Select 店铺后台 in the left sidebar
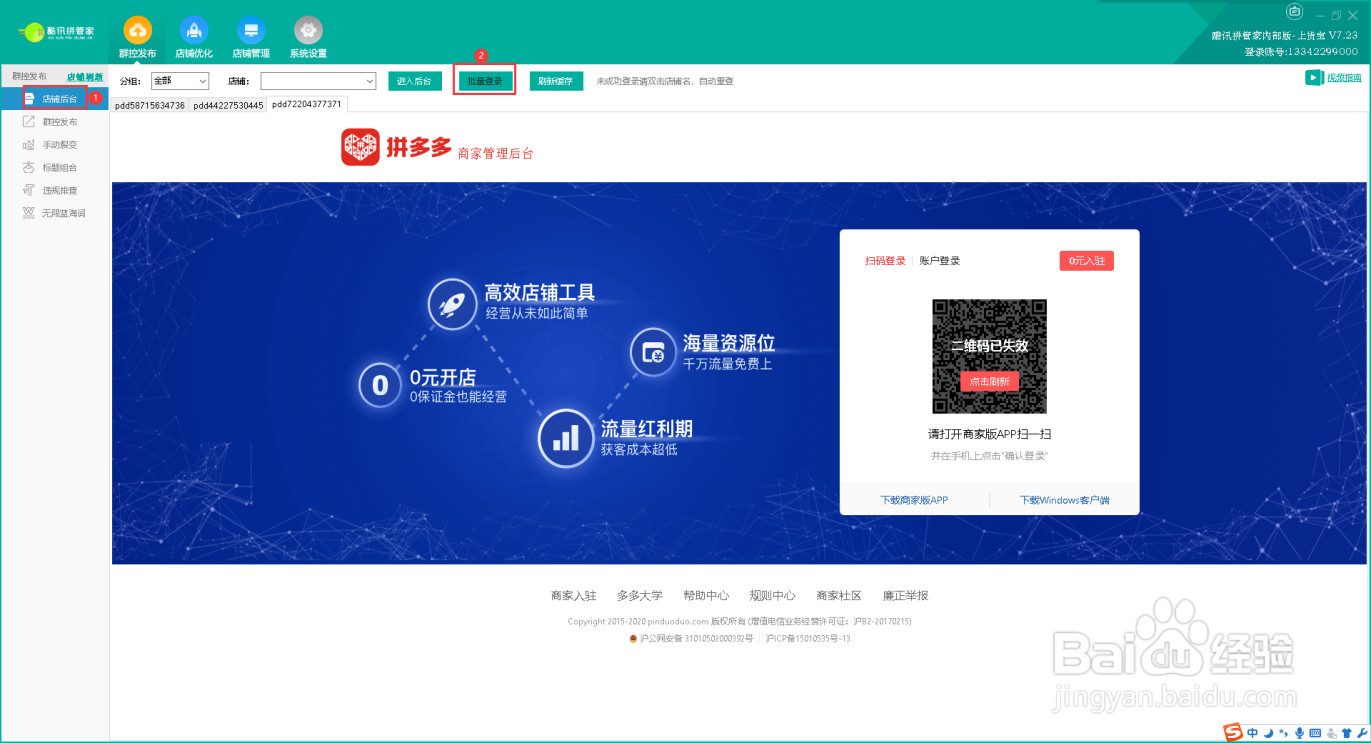 tap(54, 99)
